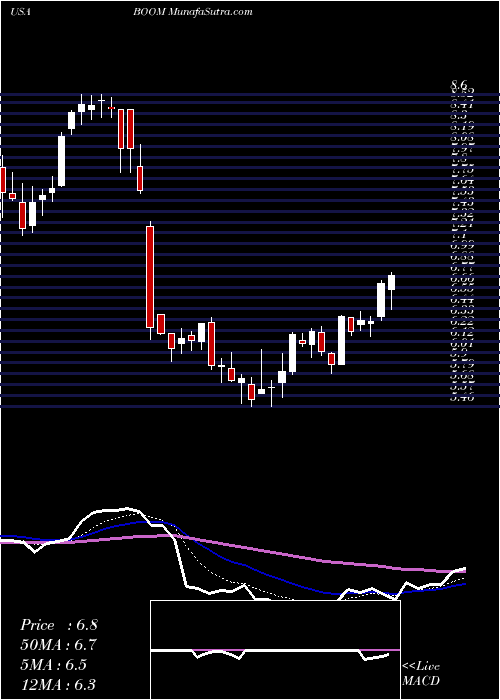Click the 'Price : 6.8' readout

coord(58,625)
